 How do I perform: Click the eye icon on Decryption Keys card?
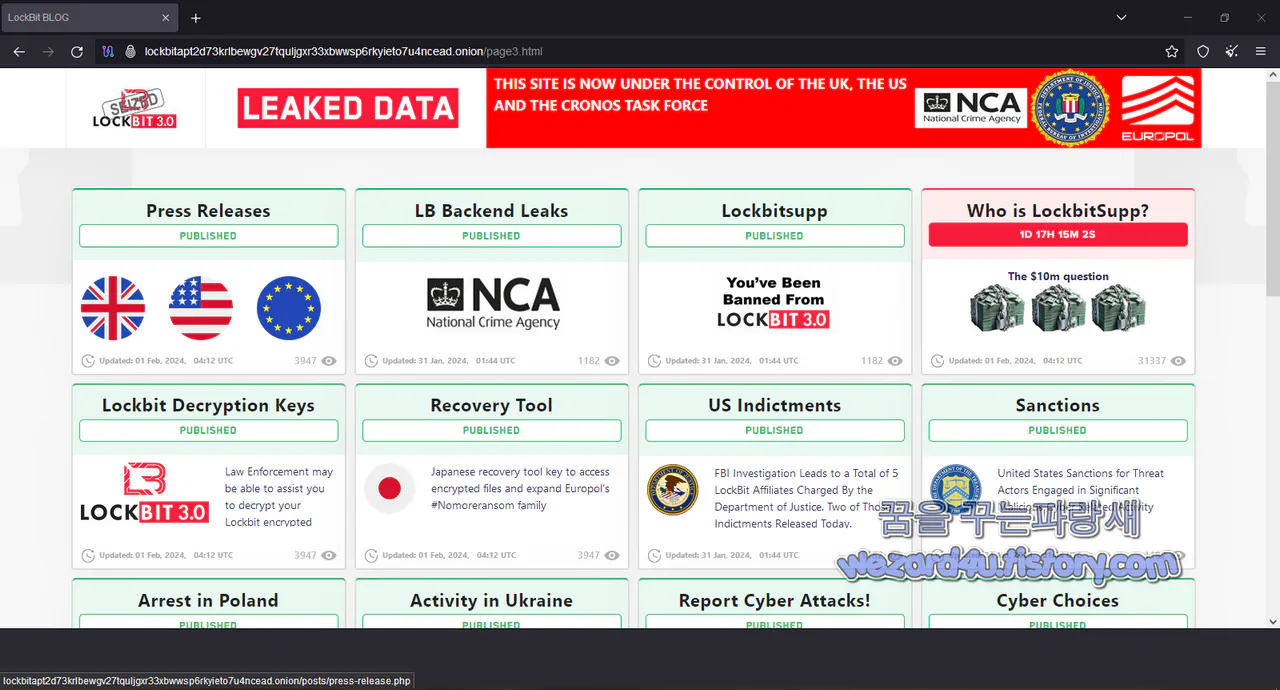[x=329, y=555]
